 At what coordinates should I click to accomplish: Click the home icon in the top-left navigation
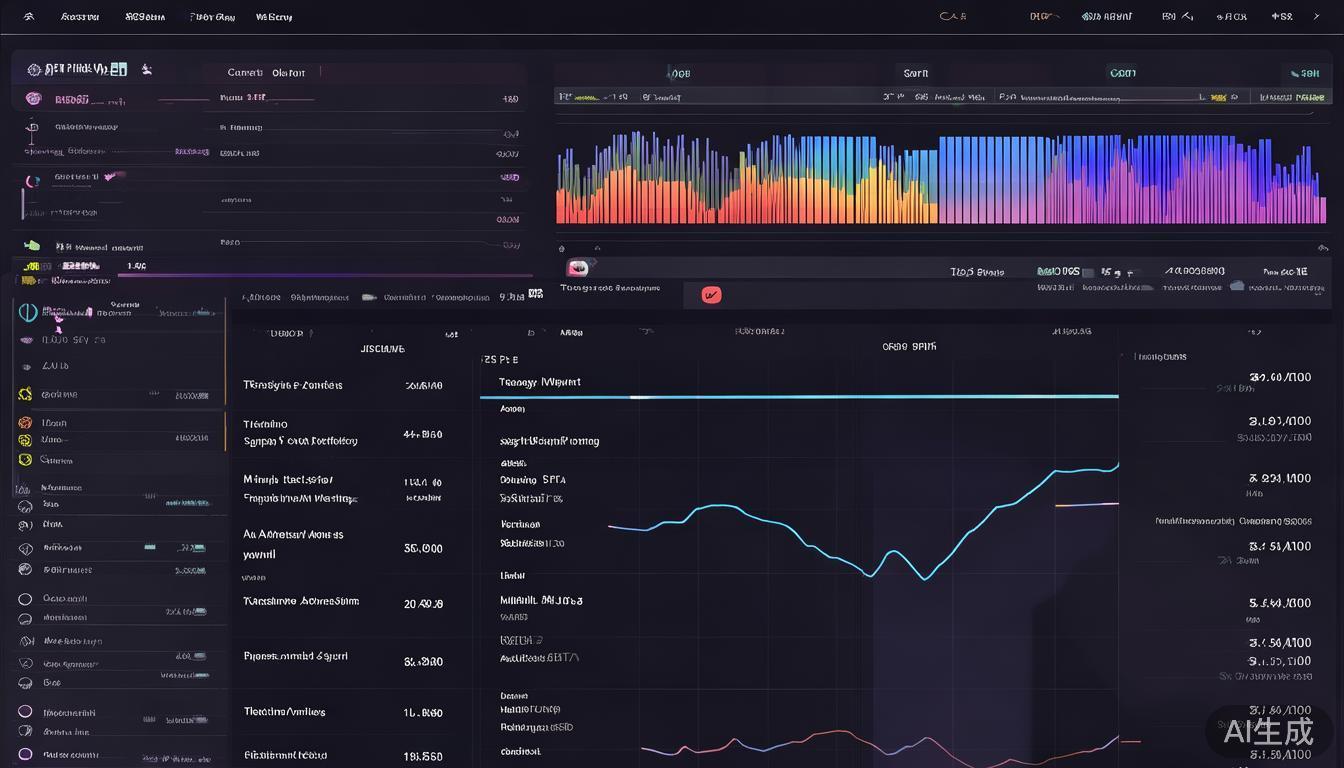click(x=29, y=17)
